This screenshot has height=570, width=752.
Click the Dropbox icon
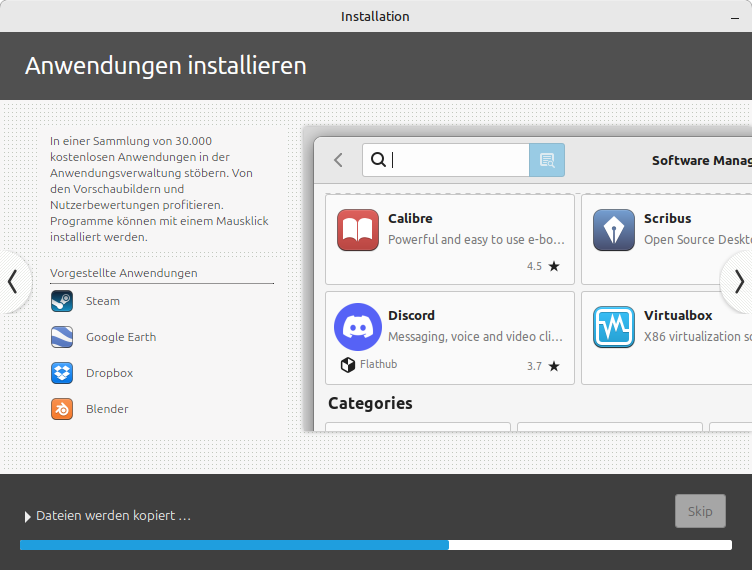62,373
